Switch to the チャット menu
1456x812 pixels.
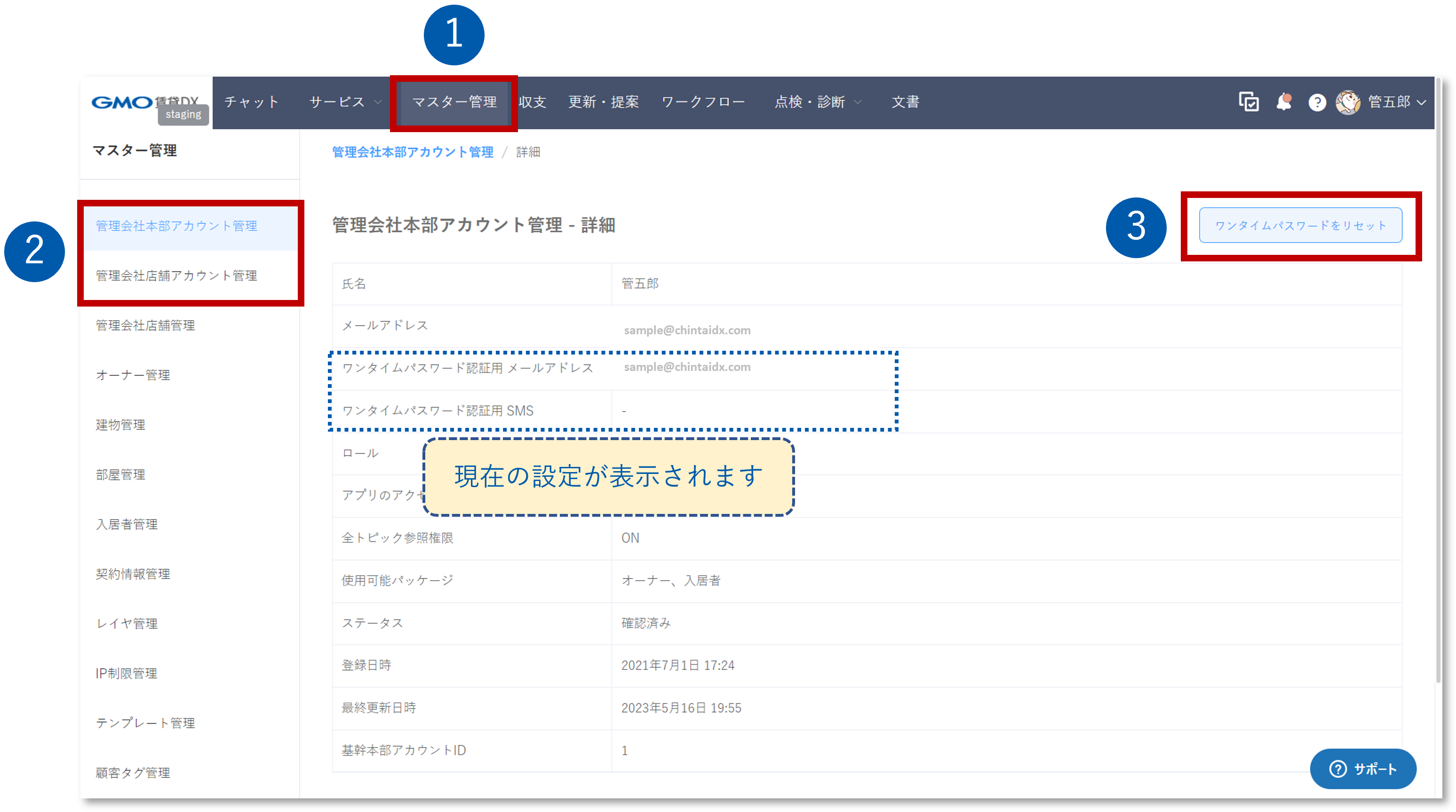252,102
